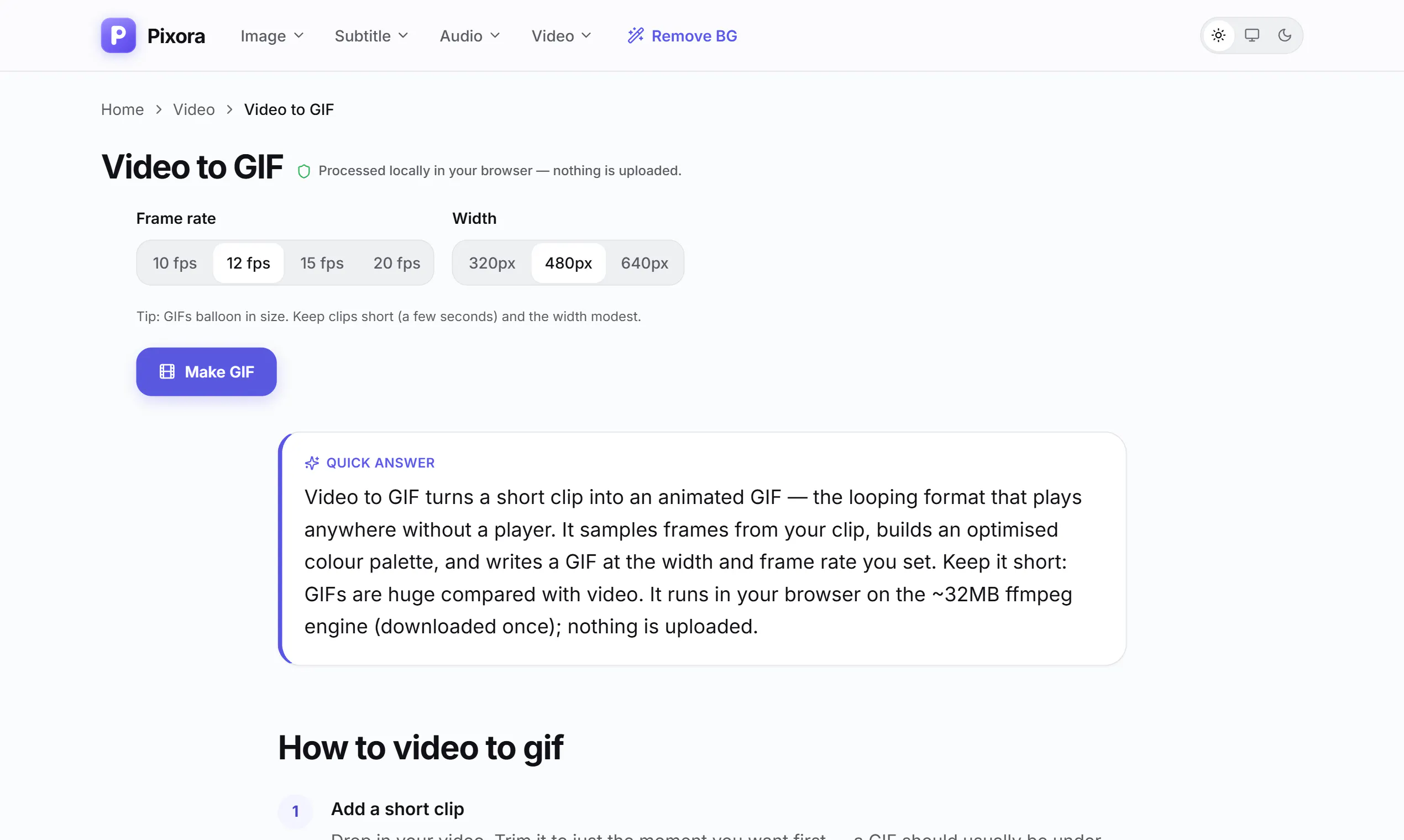The height and width of the screenshot is (840, 1404).
Task: Open the Audio dropdown menu
Action: tap(470, 36)
